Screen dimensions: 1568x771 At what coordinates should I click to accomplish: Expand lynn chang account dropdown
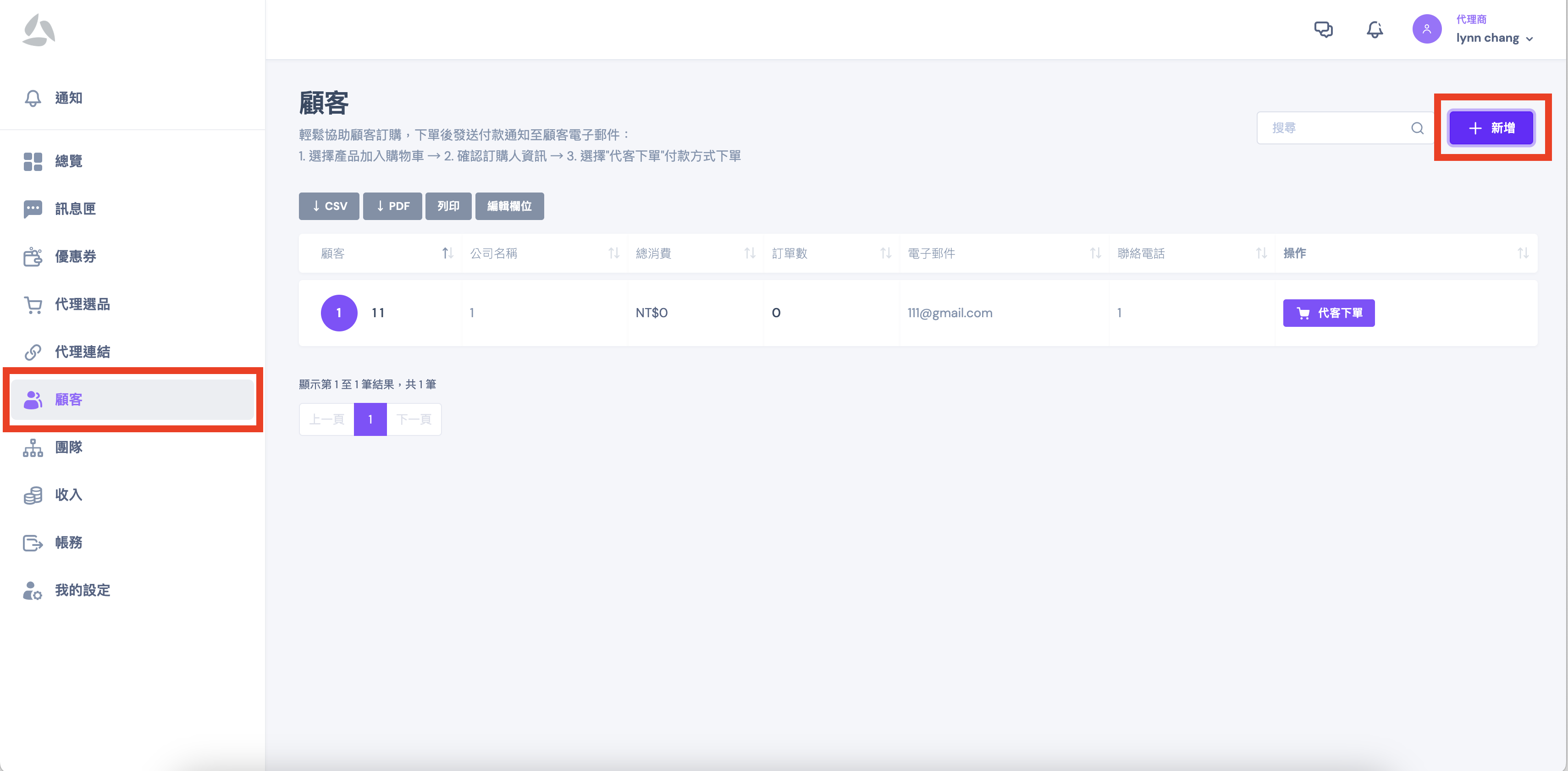(x=1494, y=38)
